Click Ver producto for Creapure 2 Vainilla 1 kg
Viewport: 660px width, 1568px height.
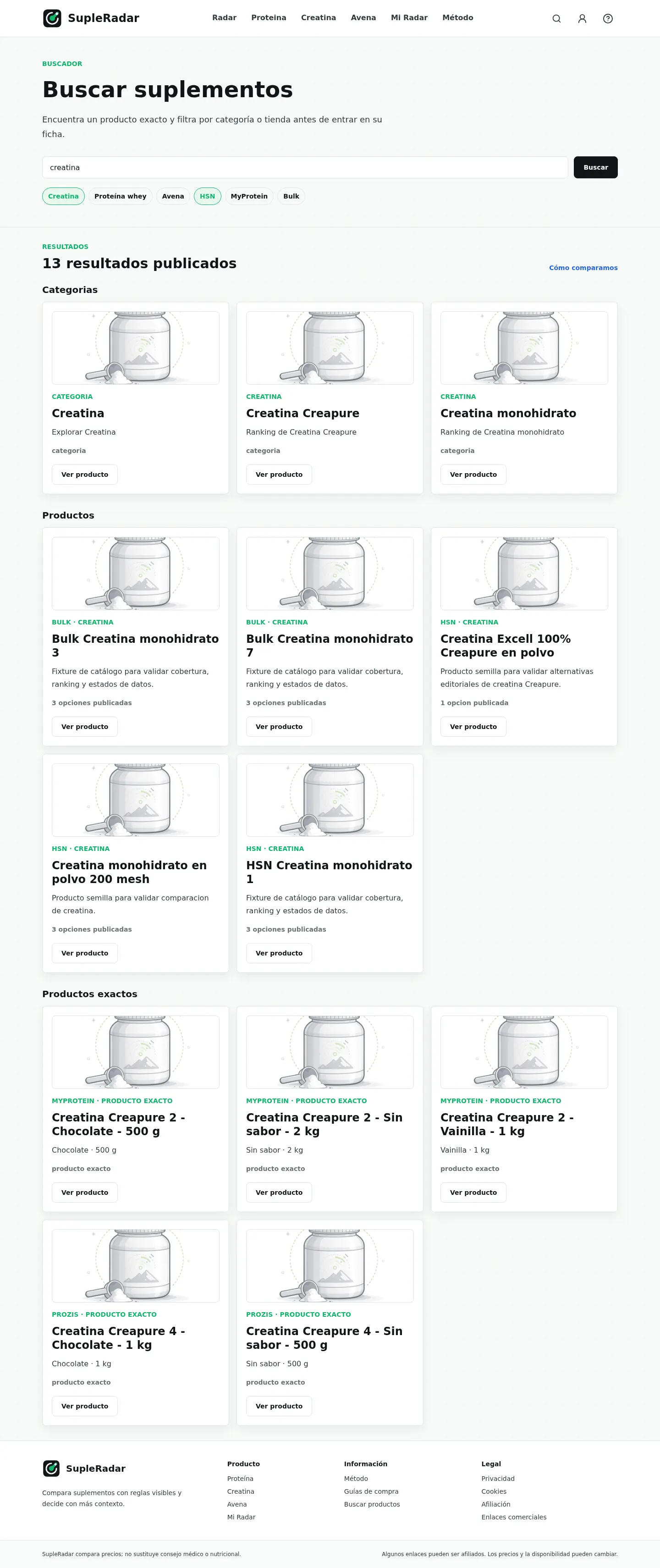click(473, 1192)
